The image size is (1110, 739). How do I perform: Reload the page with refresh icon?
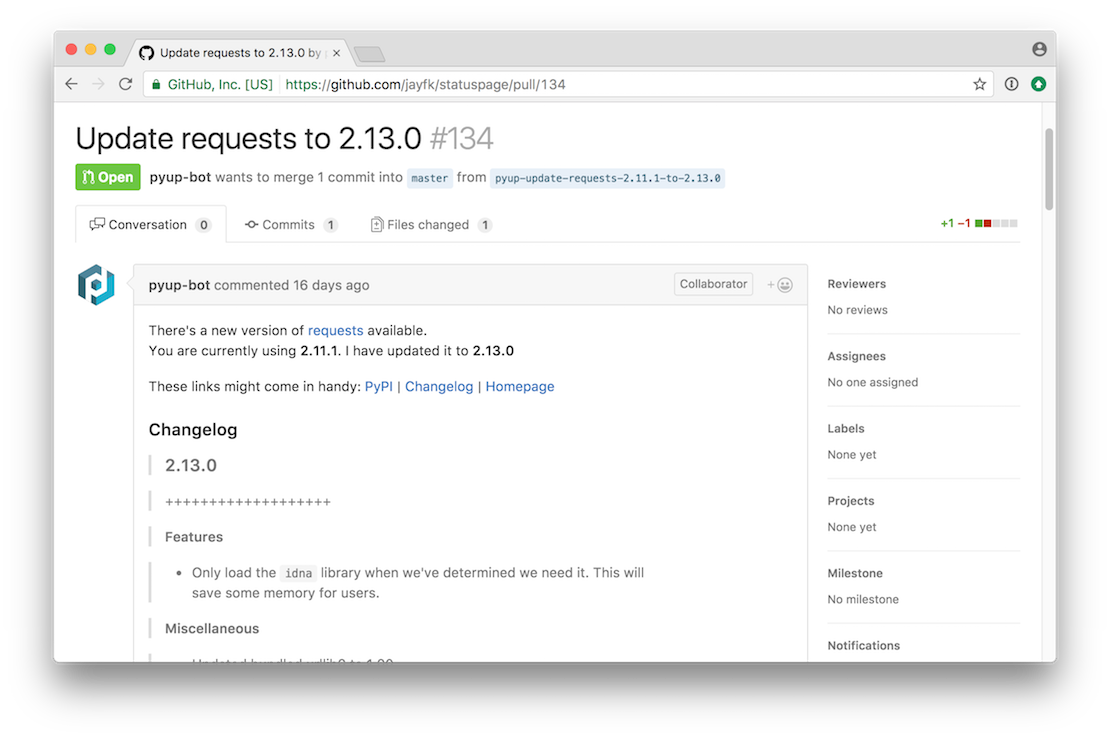tap(125, 84)
